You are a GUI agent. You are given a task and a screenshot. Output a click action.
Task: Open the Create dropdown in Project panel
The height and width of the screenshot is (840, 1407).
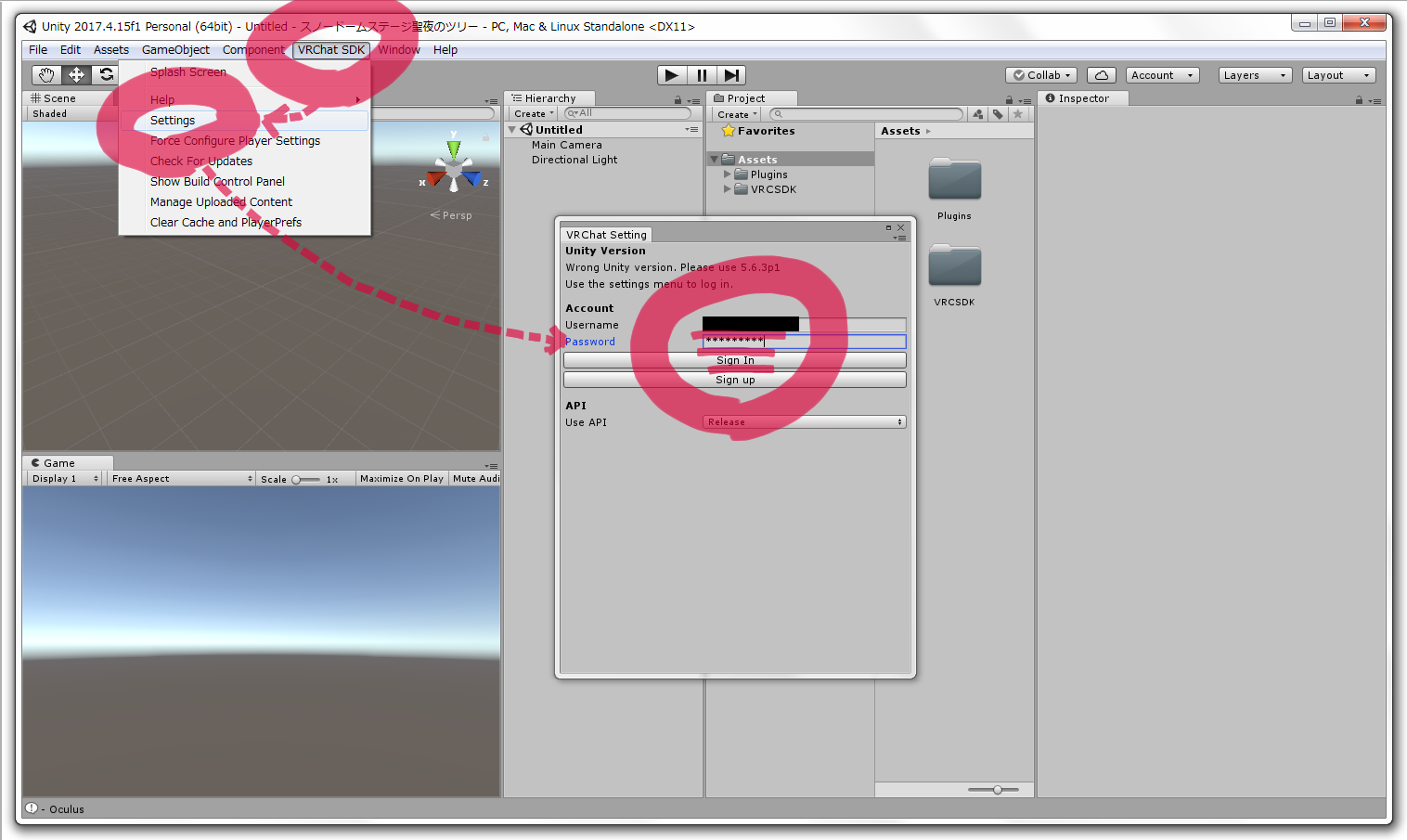(737, 114)
